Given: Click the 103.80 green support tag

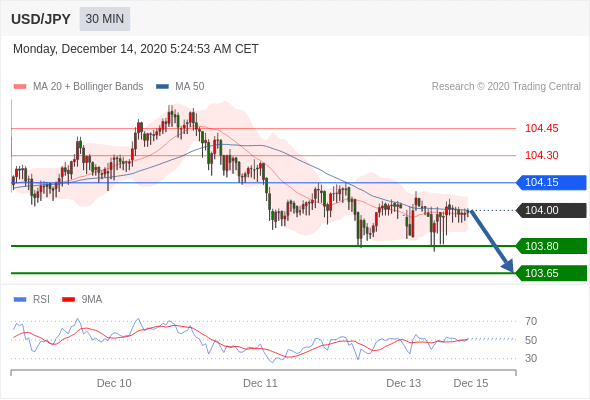Looking at the screenshot, I should [x=551, y=246].
